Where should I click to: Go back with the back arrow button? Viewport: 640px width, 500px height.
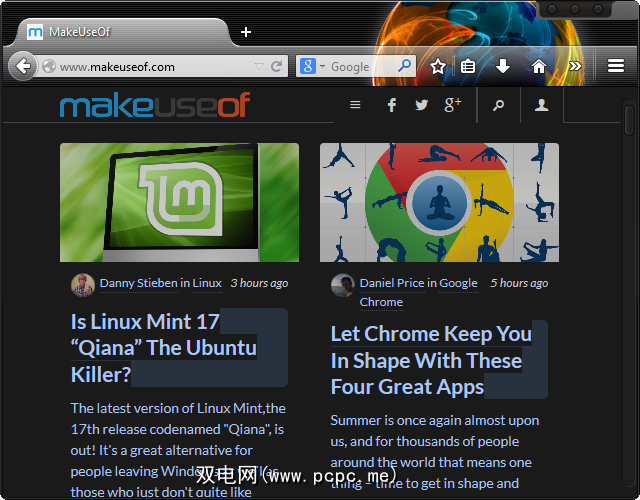click(x=23, y=66)
